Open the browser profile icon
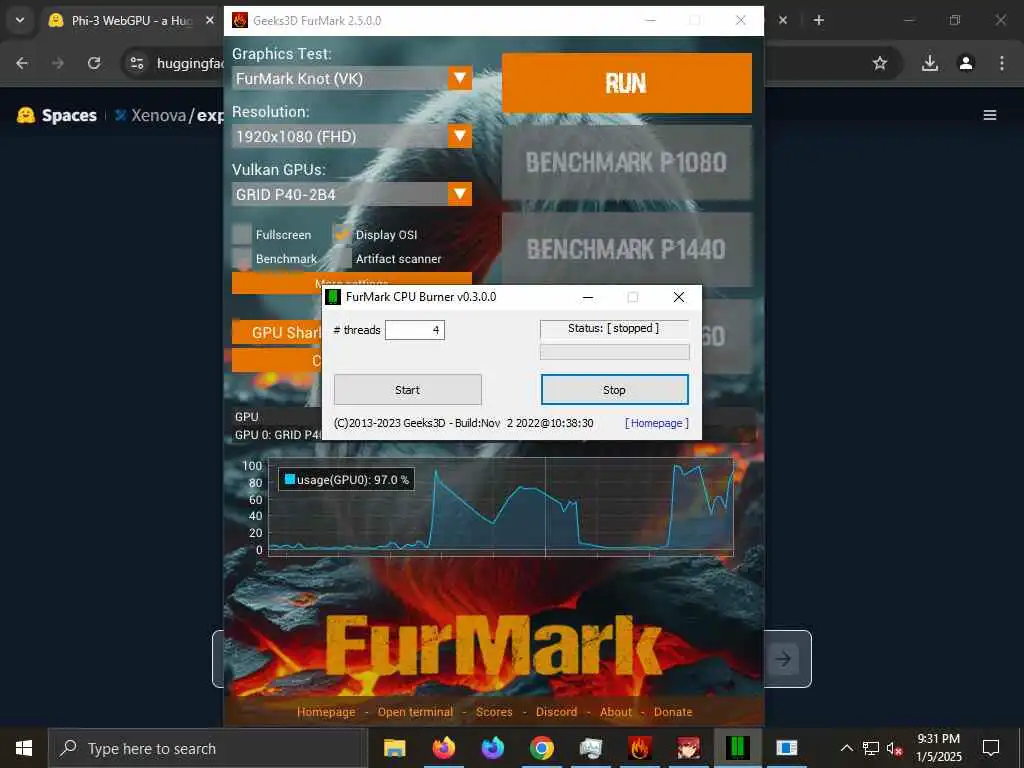 tap(966, 63)
